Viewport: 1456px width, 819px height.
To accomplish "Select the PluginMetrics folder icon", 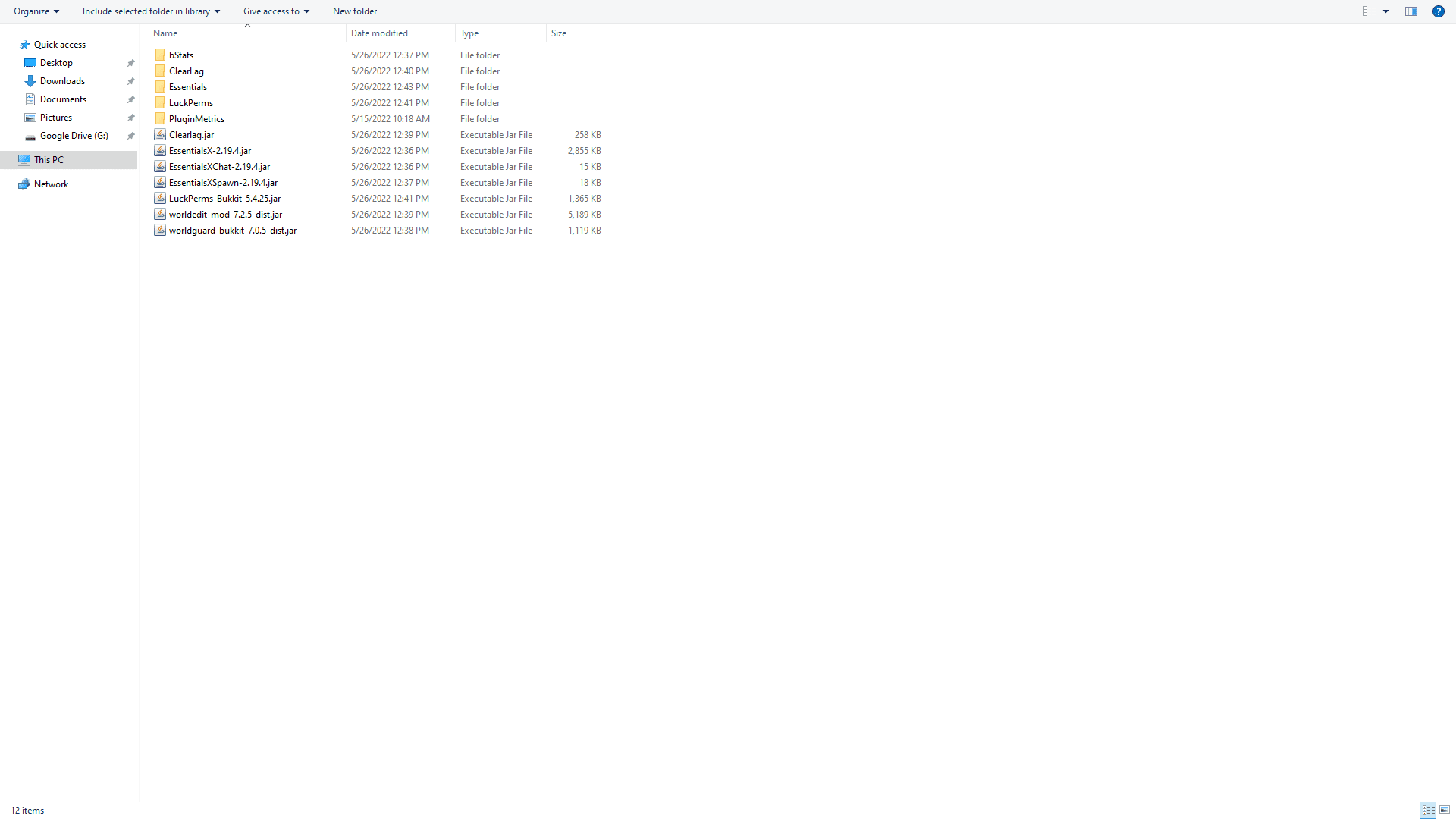I will click(160, 119).
